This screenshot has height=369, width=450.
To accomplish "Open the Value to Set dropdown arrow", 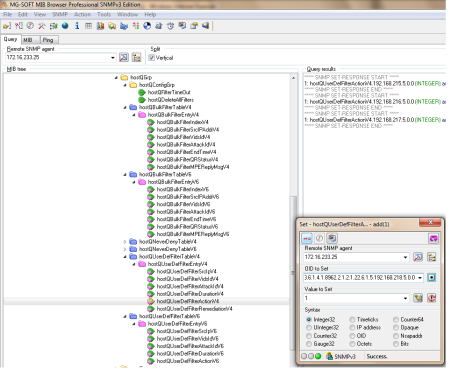I will point(405,298).
